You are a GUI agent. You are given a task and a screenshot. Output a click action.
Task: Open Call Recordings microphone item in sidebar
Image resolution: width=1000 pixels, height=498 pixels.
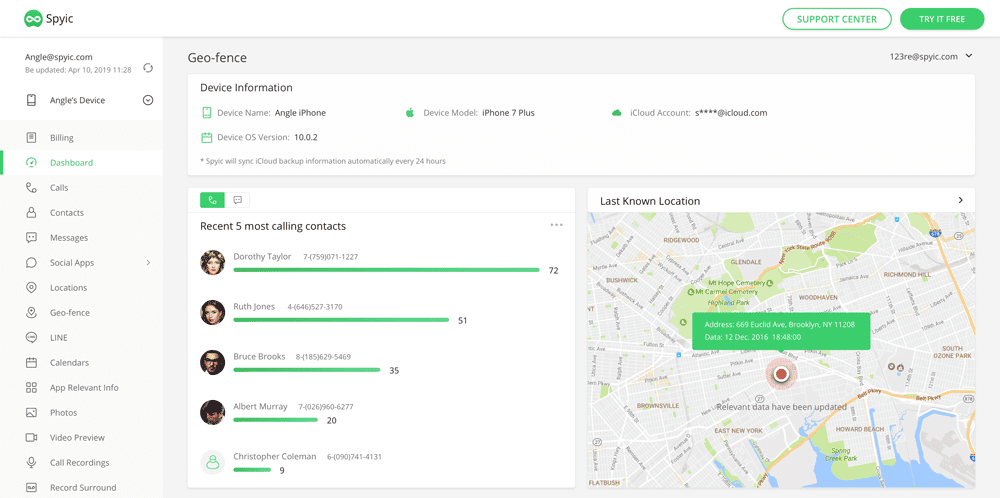(79, 463)
